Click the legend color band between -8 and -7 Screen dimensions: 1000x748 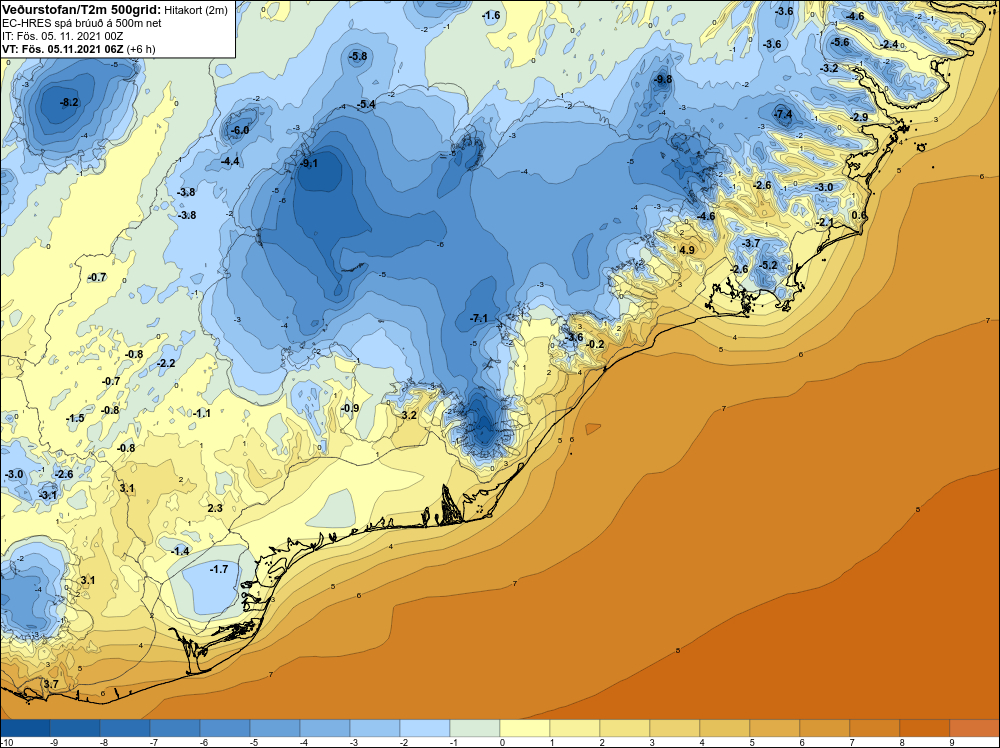pyautogui.click(x=125, y=728)
